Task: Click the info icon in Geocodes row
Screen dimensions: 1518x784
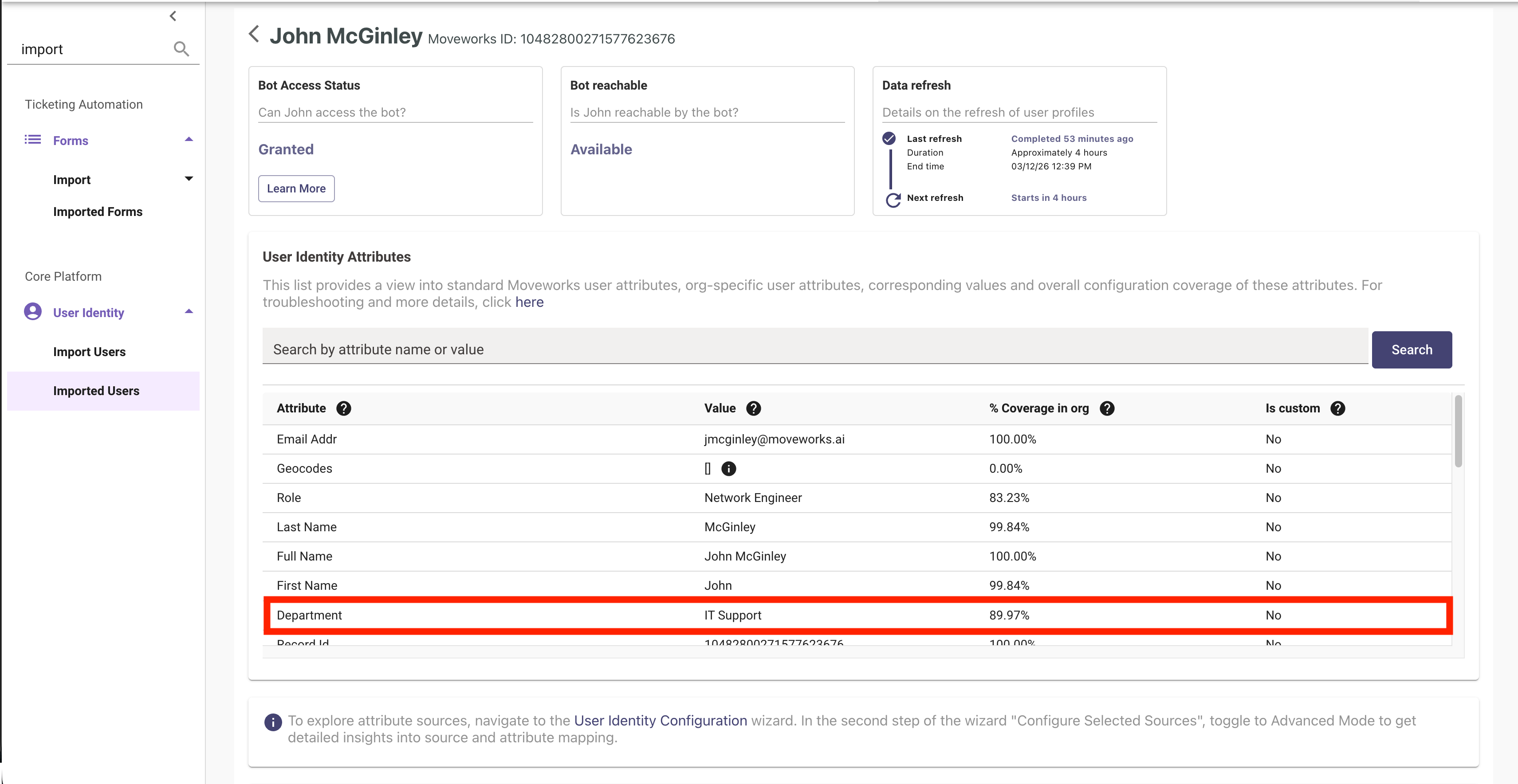Action: 728,468
